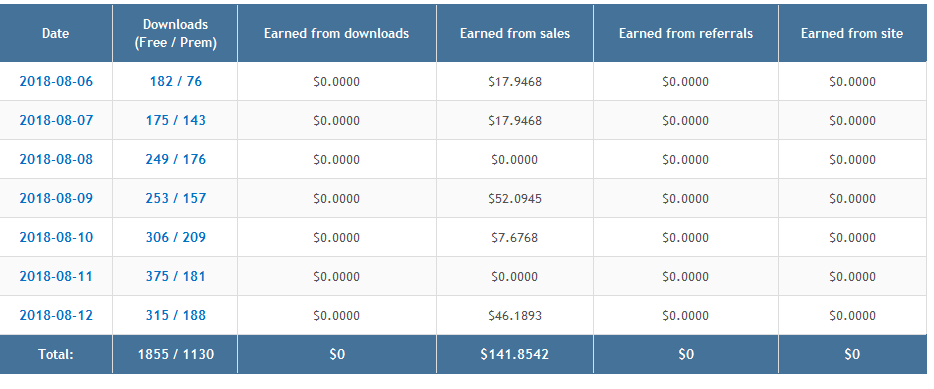Click the $17.9468 sales value for 2018-08-07
Viewport: 934px width, 389px height.
click(x=515, y=121)
